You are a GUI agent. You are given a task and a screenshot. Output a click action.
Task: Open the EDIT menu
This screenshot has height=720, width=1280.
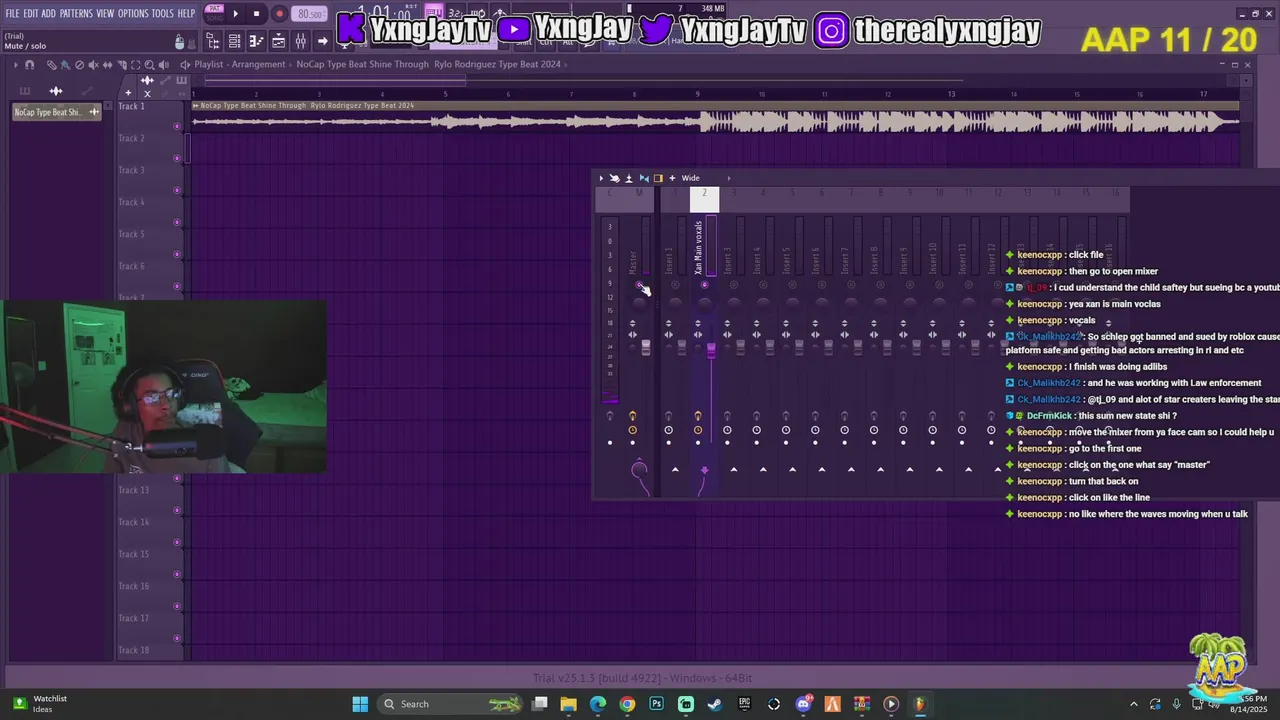[x=31, y=14]
